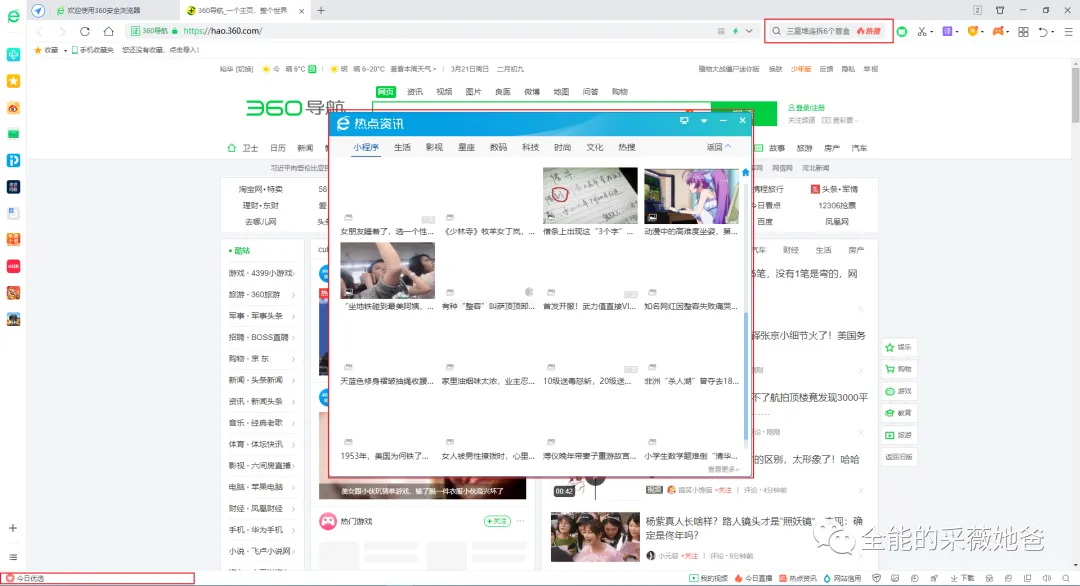Switch to the 科技 tab in hot news popup
The width and height of the screenshot is (1080, 586).
530,147
